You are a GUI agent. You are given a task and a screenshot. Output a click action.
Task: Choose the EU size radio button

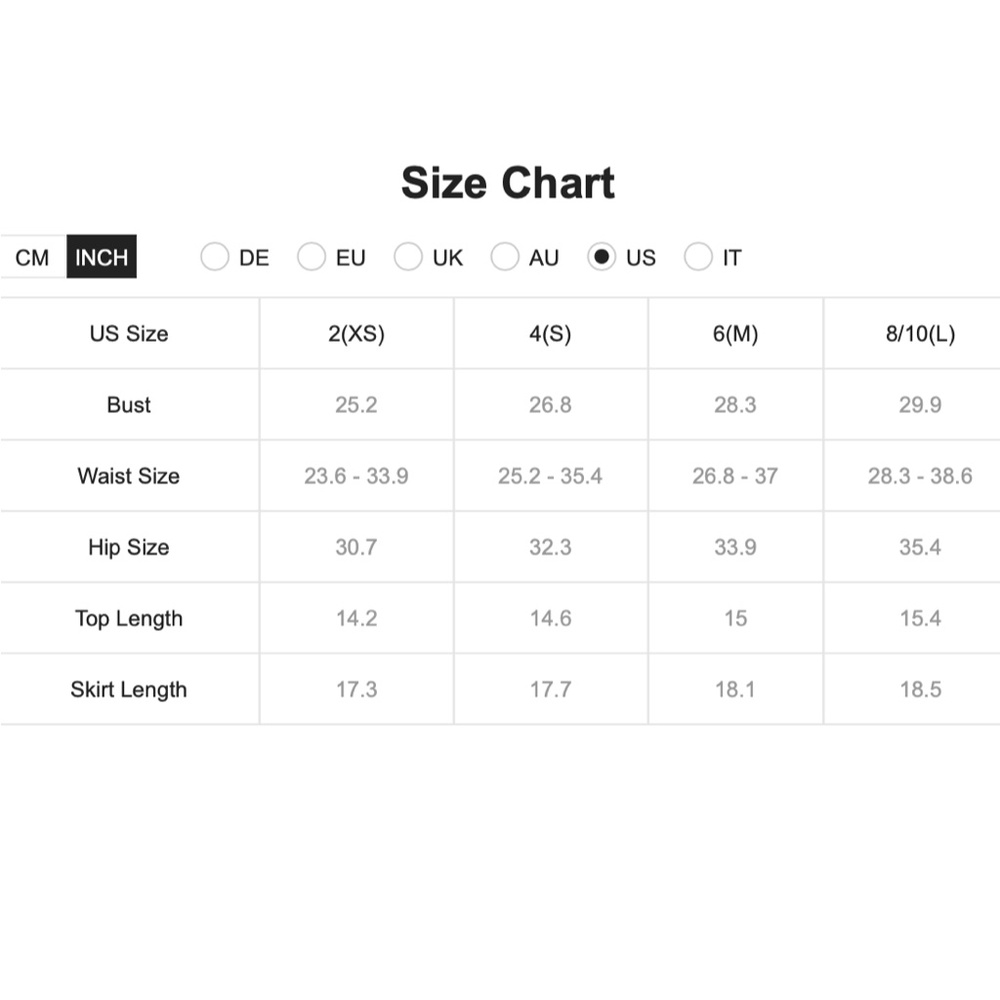312,256
